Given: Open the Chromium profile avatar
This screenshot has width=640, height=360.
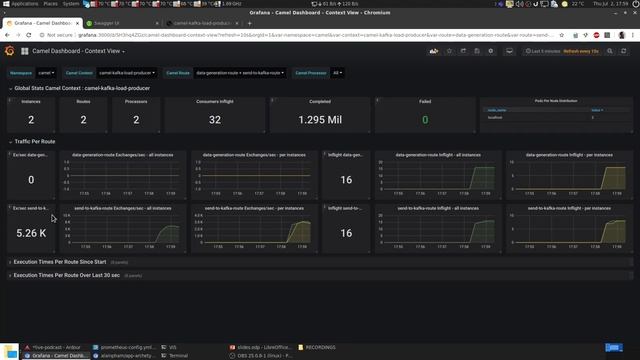Looking at the screenshot, I should click(x=622, y=36).
